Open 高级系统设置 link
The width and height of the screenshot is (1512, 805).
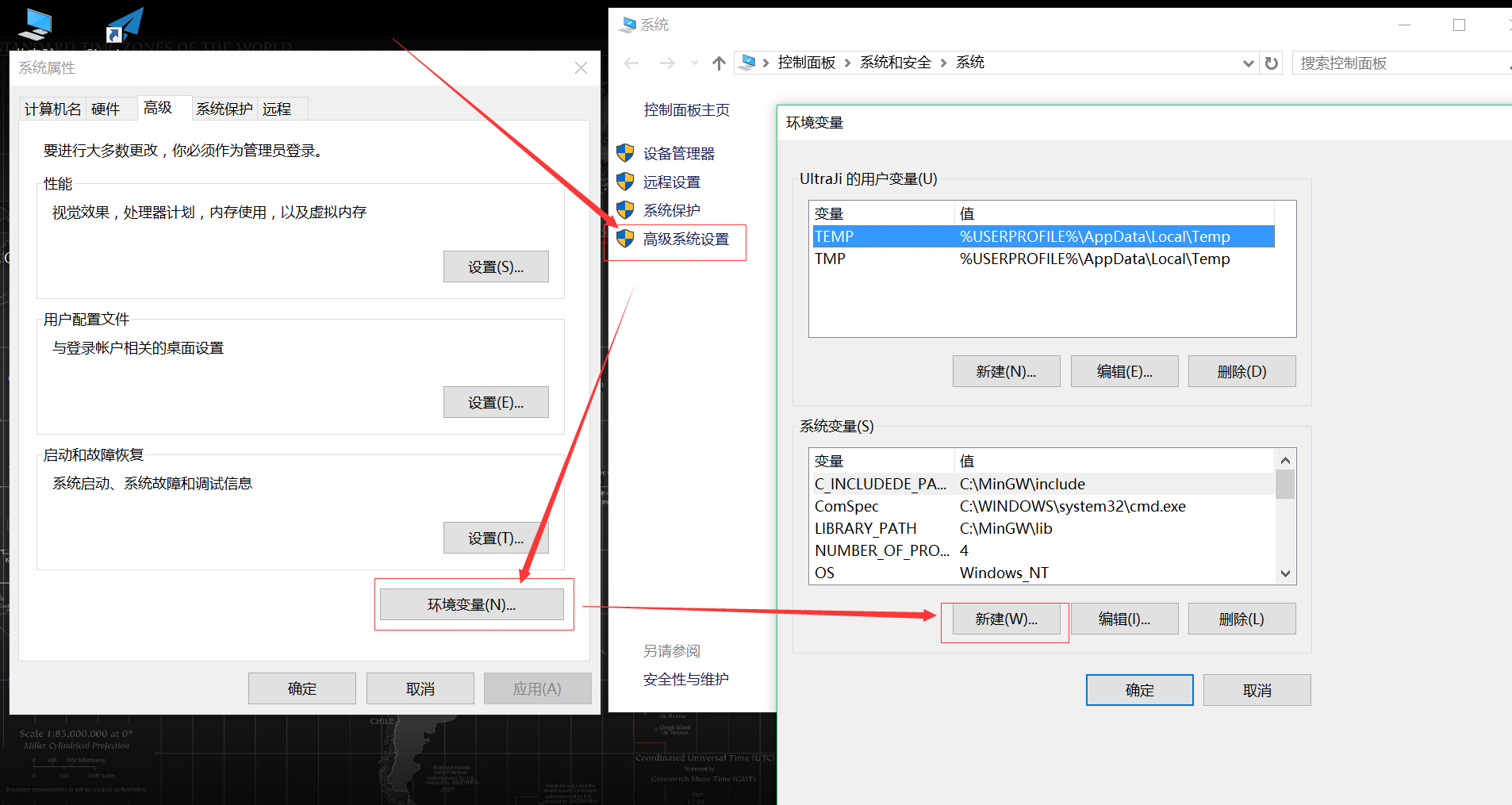[x=686, y=239]
